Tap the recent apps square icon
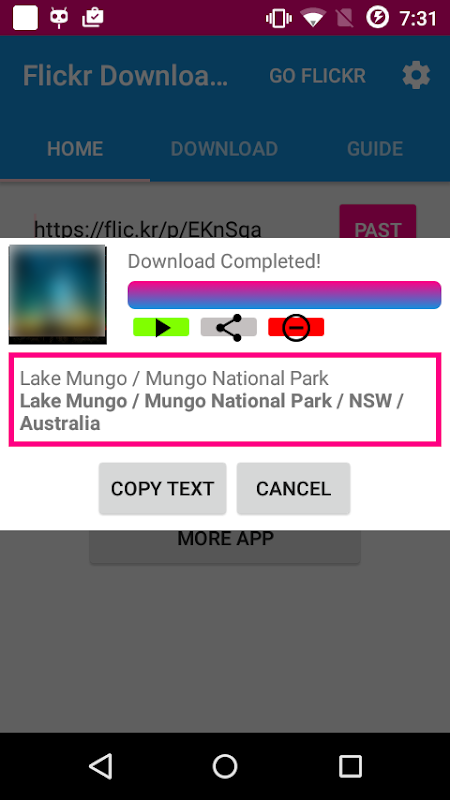450x800 pixels. [x=350, y=766]
